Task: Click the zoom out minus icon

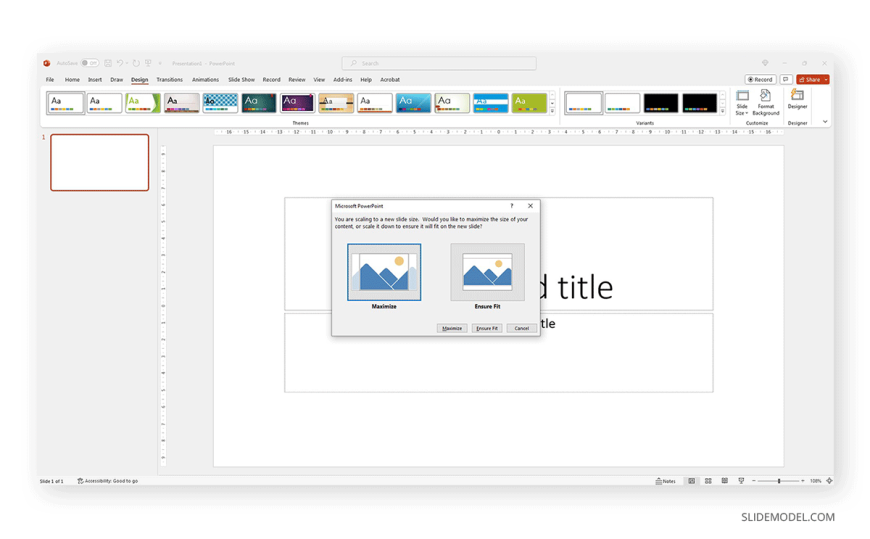Action: [x=753, y=481]
